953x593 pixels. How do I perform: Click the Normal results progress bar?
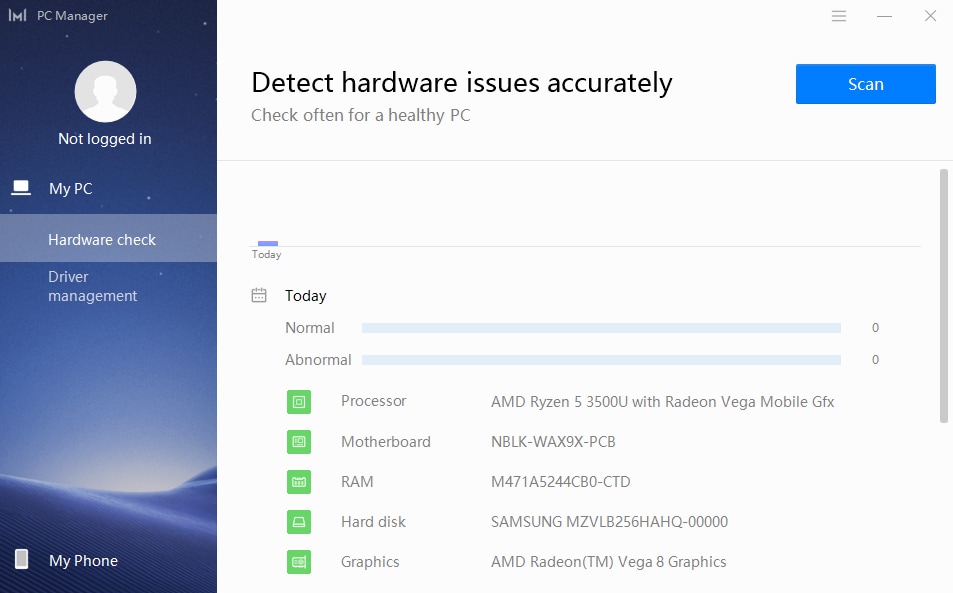(x=601, y=328)
